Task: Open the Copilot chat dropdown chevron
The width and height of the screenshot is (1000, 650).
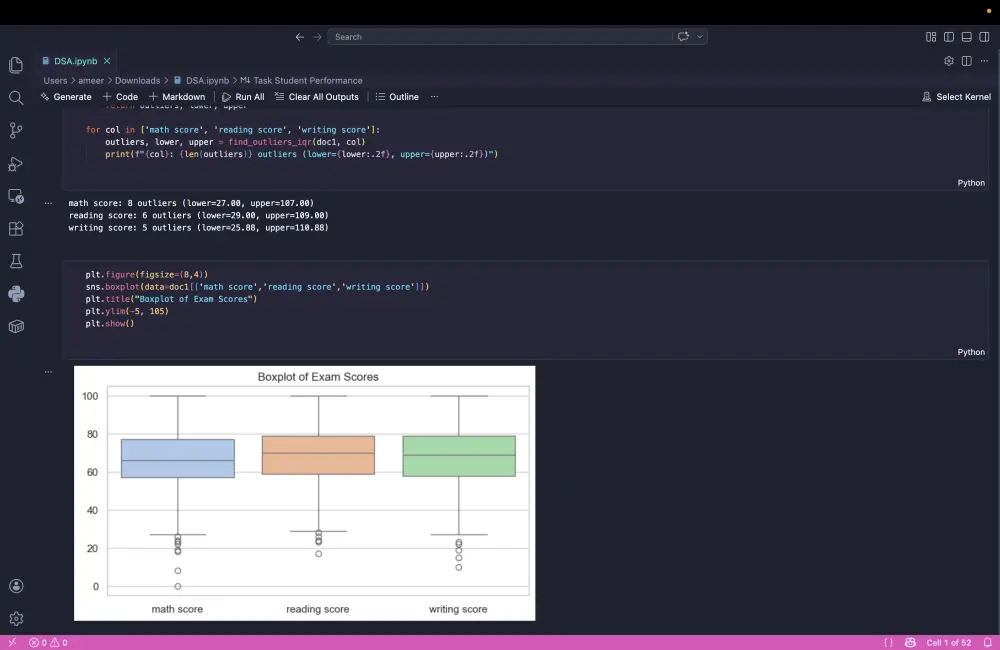Action: click(x=700, y=36)
